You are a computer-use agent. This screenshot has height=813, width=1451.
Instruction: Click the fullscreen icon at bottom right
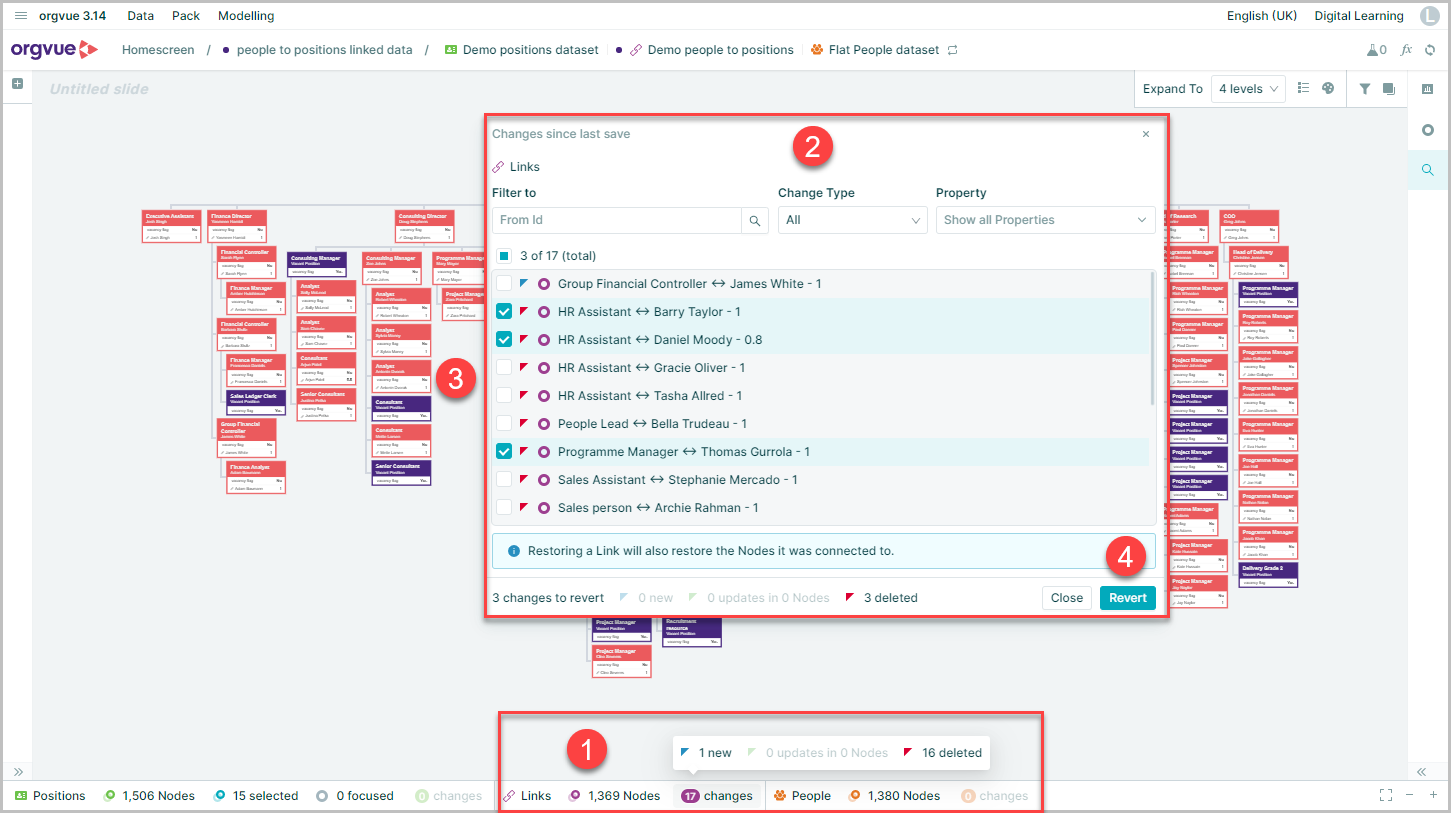click(1386, 795)
